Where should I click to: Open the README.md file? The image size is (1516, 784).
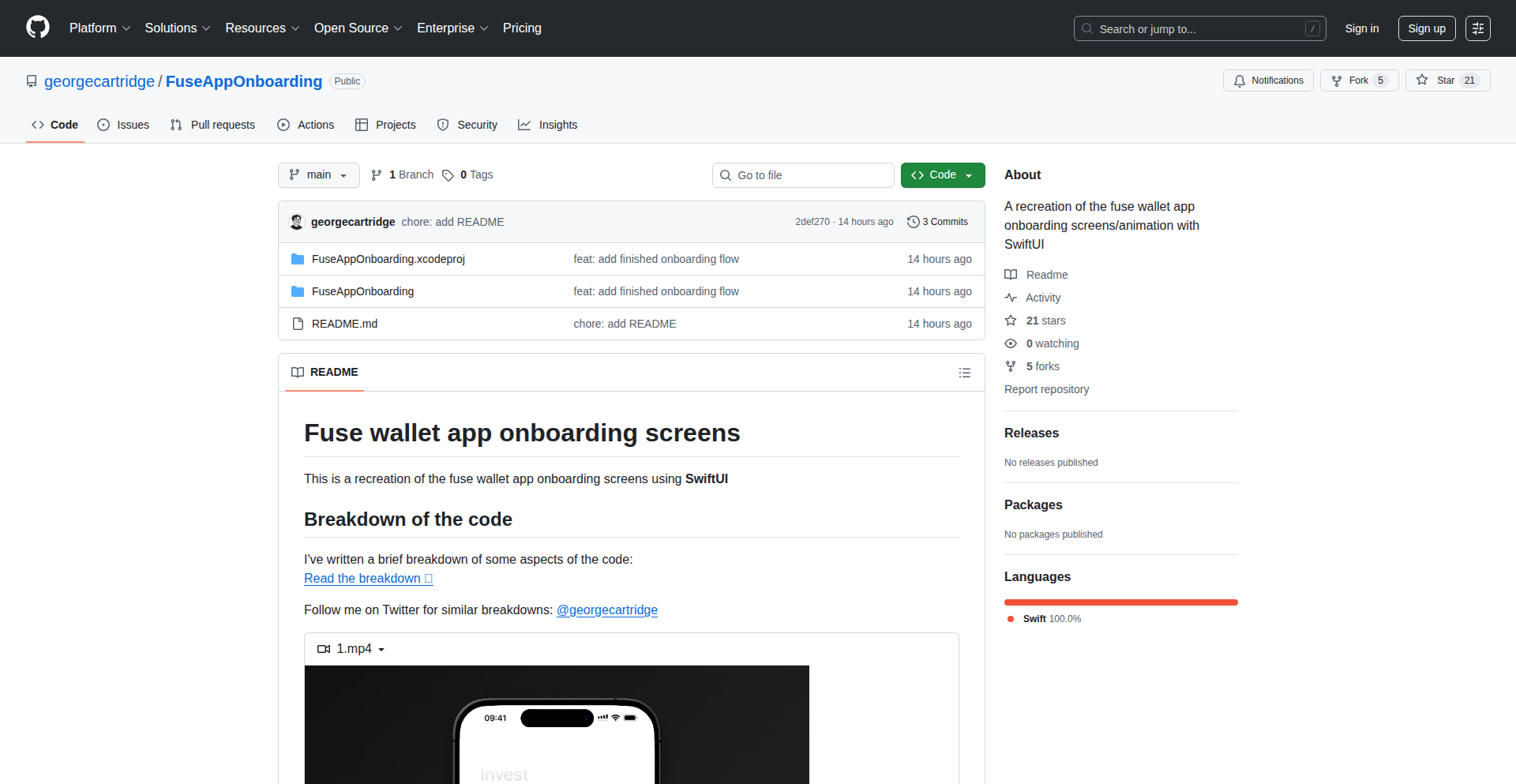pos(344,324)
